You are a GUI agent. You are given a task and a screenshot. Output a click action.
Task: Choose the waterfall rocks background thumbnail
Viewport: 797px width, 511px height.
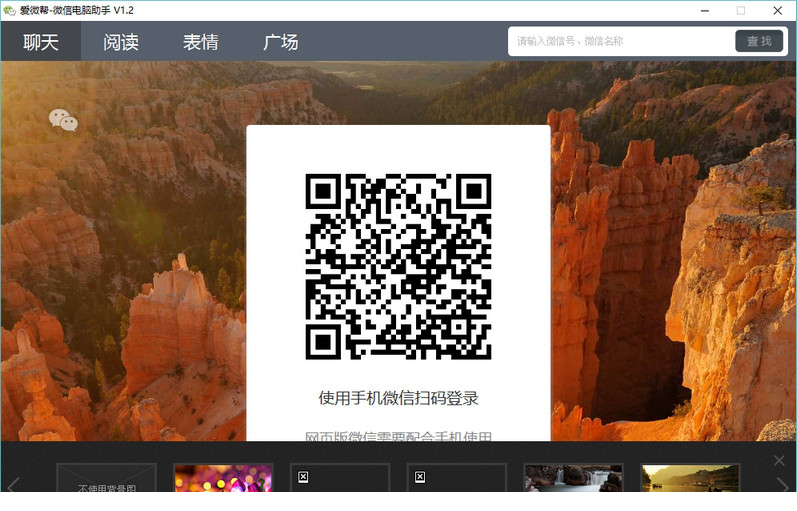pos(573,478)
